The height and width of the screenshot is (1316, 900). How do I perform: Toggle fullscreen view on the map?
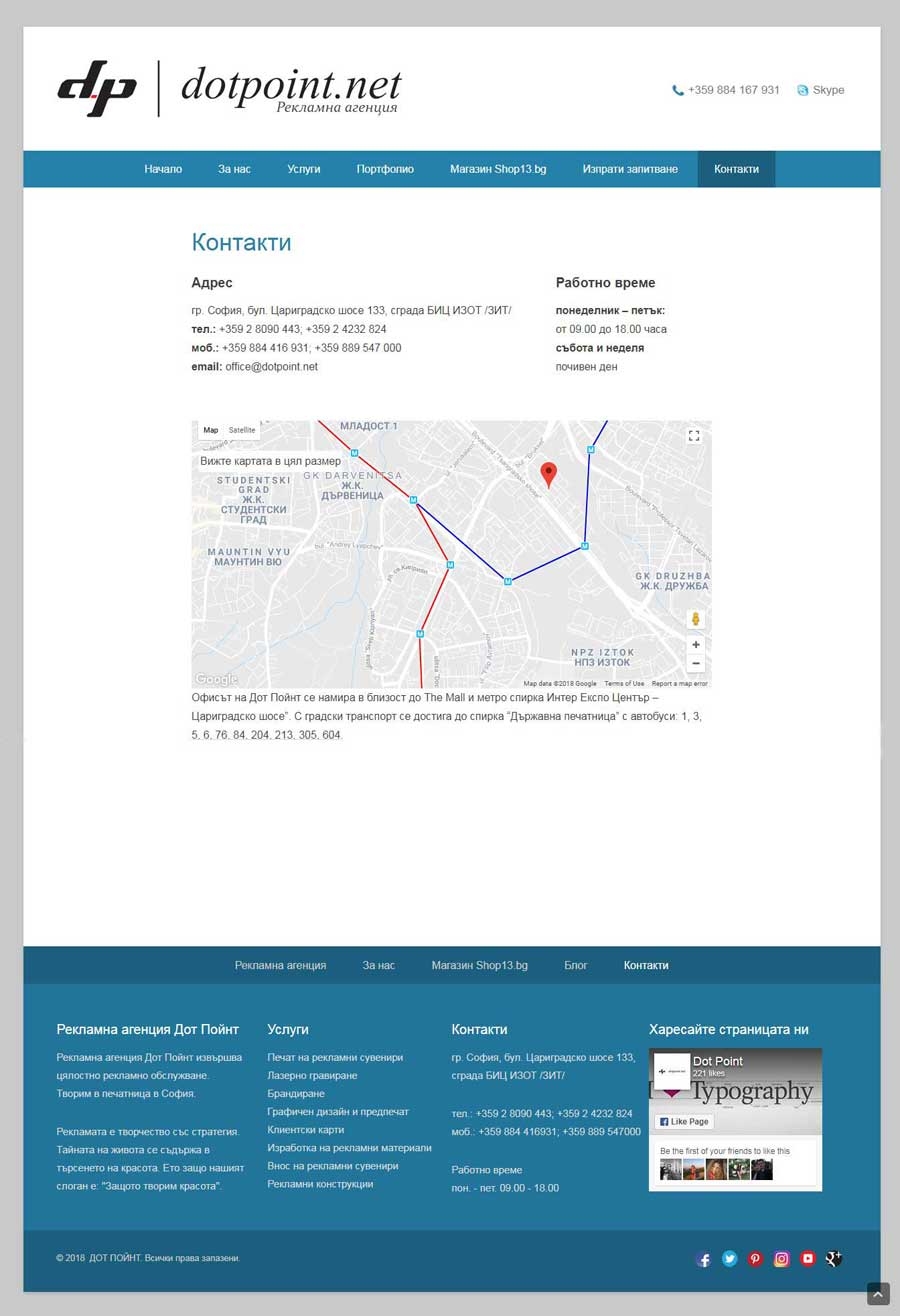(694, 435)
